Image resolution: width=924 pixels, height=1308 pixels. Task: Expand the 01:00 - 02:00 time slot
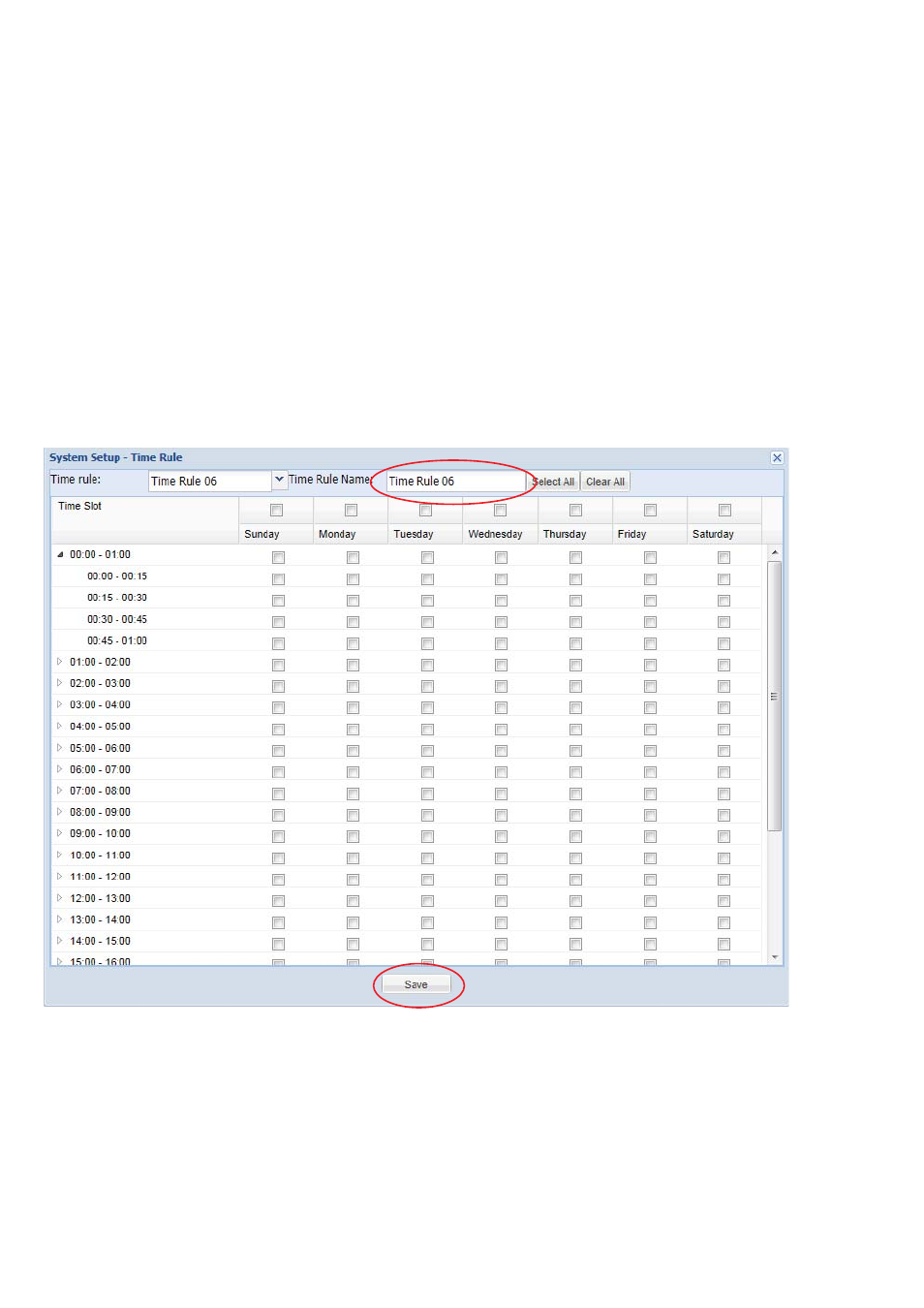click(x=60, y=663)
